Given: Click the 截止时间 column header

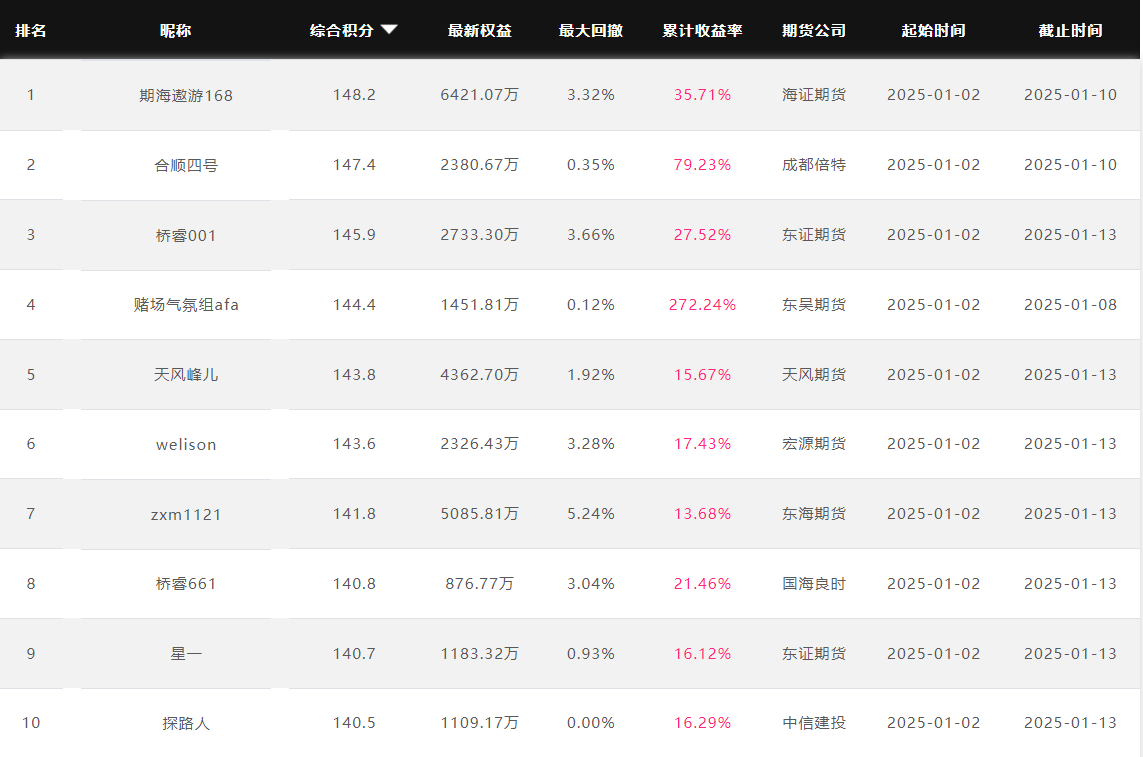Looking at the screenshot, I should click(1071, 31).
